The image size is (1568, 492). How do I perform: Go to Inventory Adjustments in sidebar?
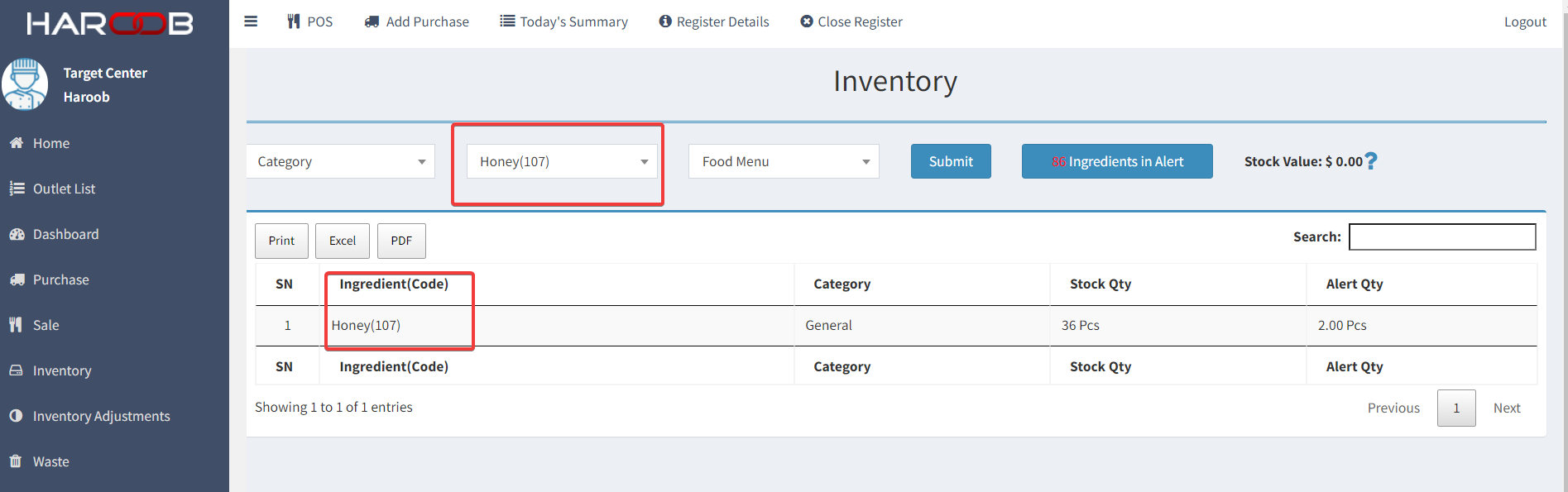point(101,416)
